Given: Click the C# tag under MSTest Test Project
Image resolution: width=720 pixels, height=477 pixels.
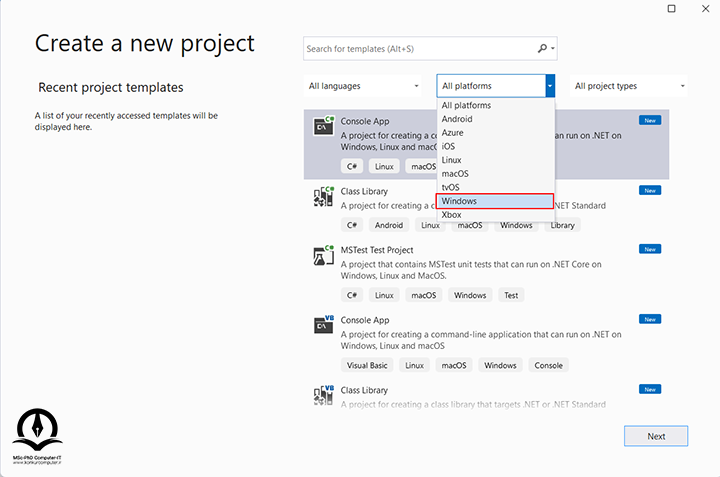Looking at the screenshot, I should pos(352,295).
